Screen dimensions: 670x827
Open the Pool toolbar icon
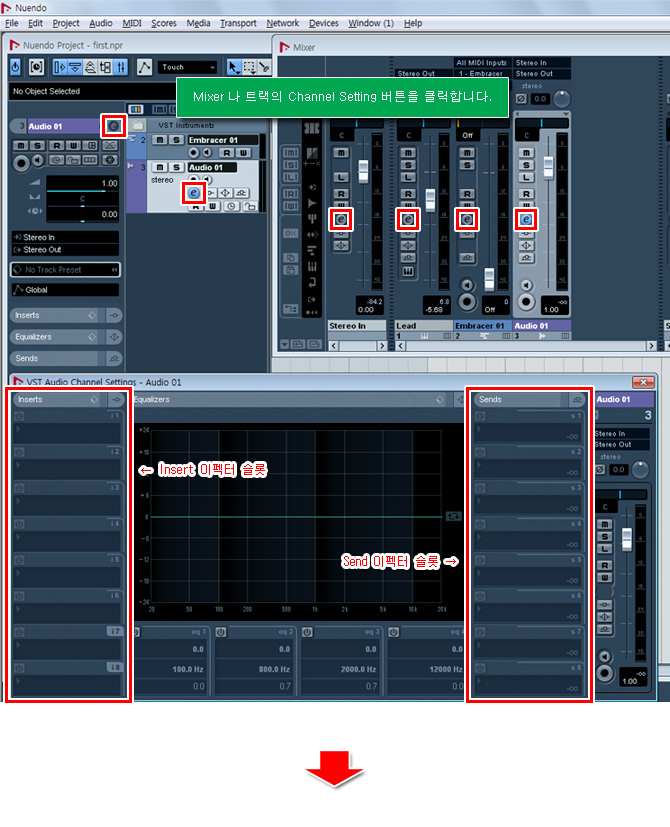(x=106, y=67)
